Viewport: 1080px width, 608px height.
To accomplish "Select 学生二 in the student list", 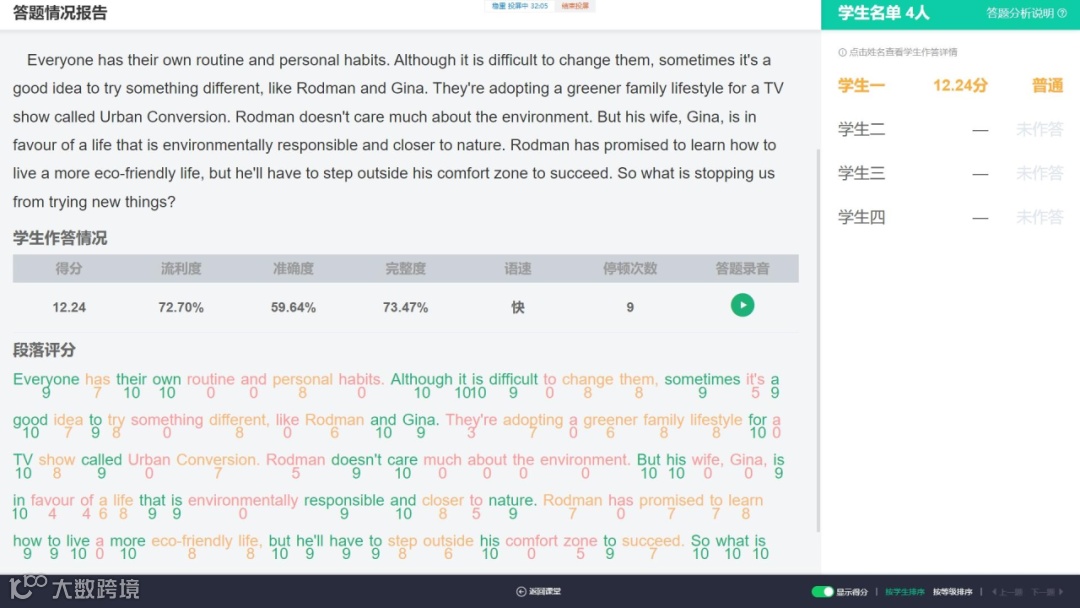I will pos(861,129).
